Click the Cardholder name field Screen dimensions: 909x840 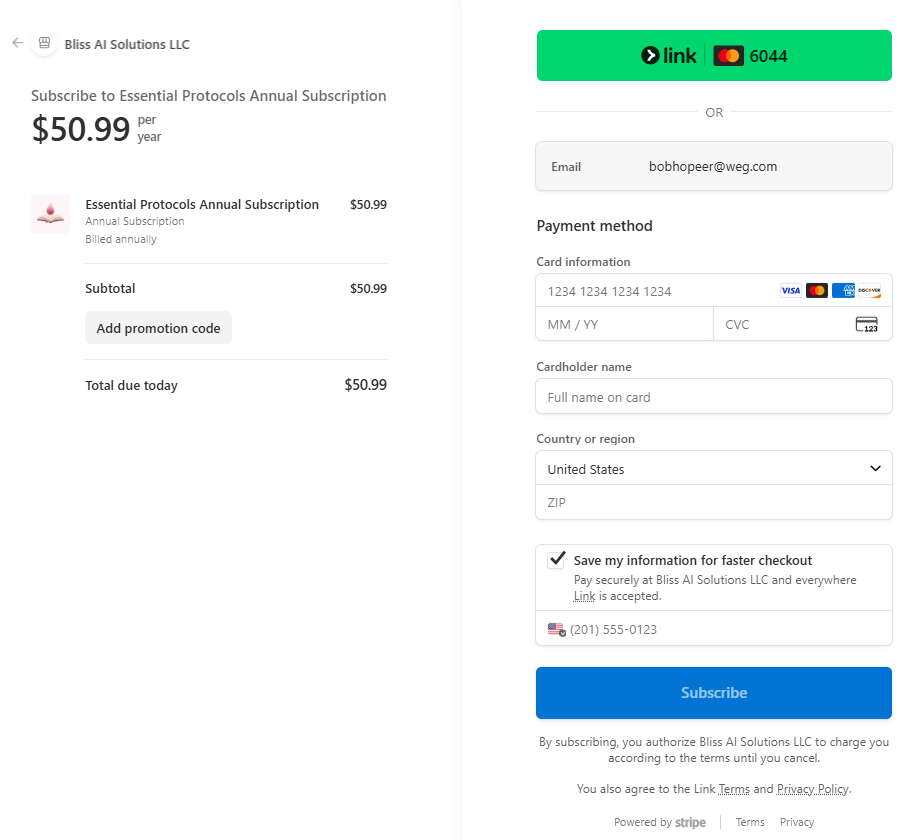point(714,397)
